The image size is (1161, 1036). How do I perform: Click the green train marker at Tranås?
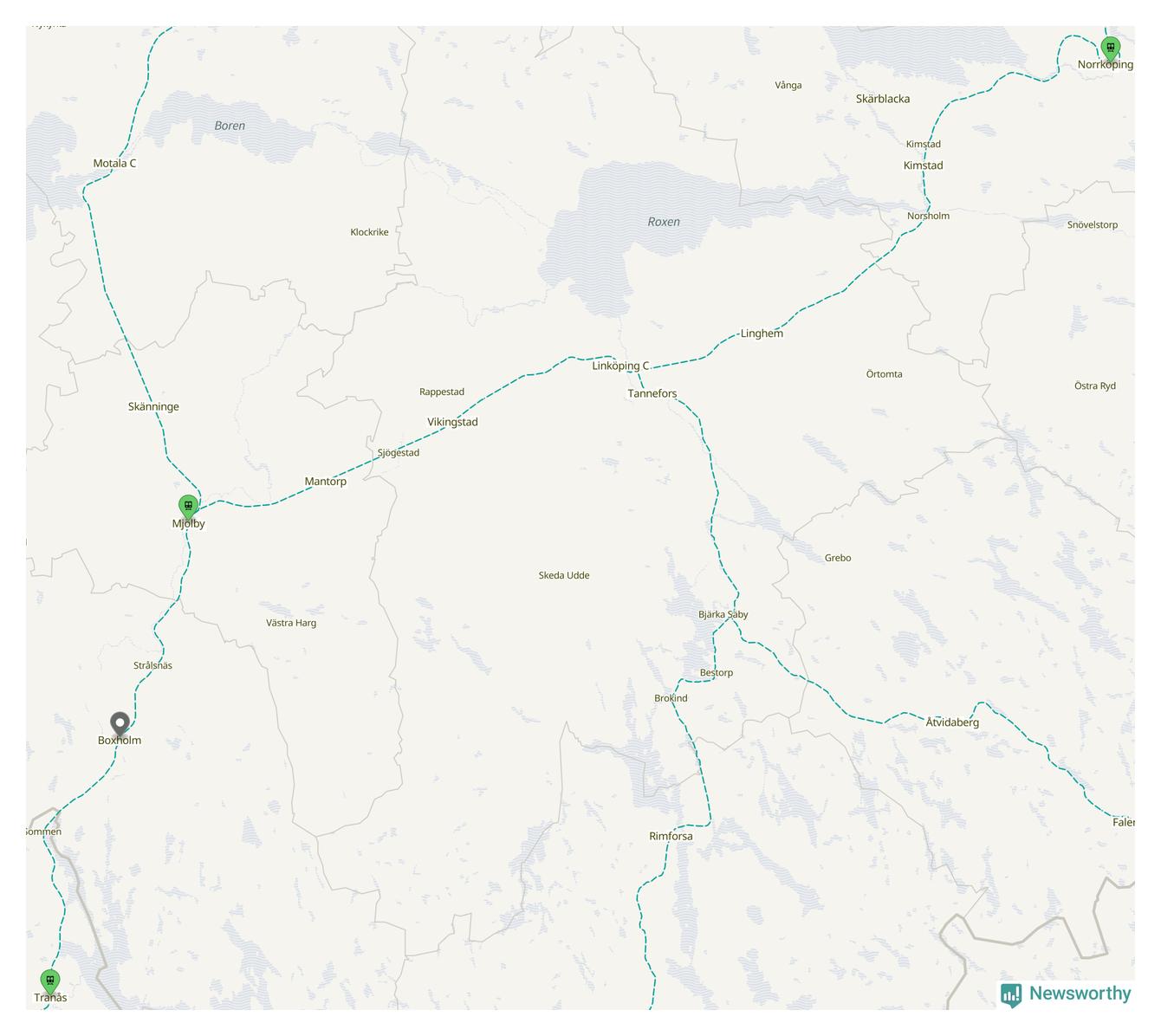[x=50, y=981]
